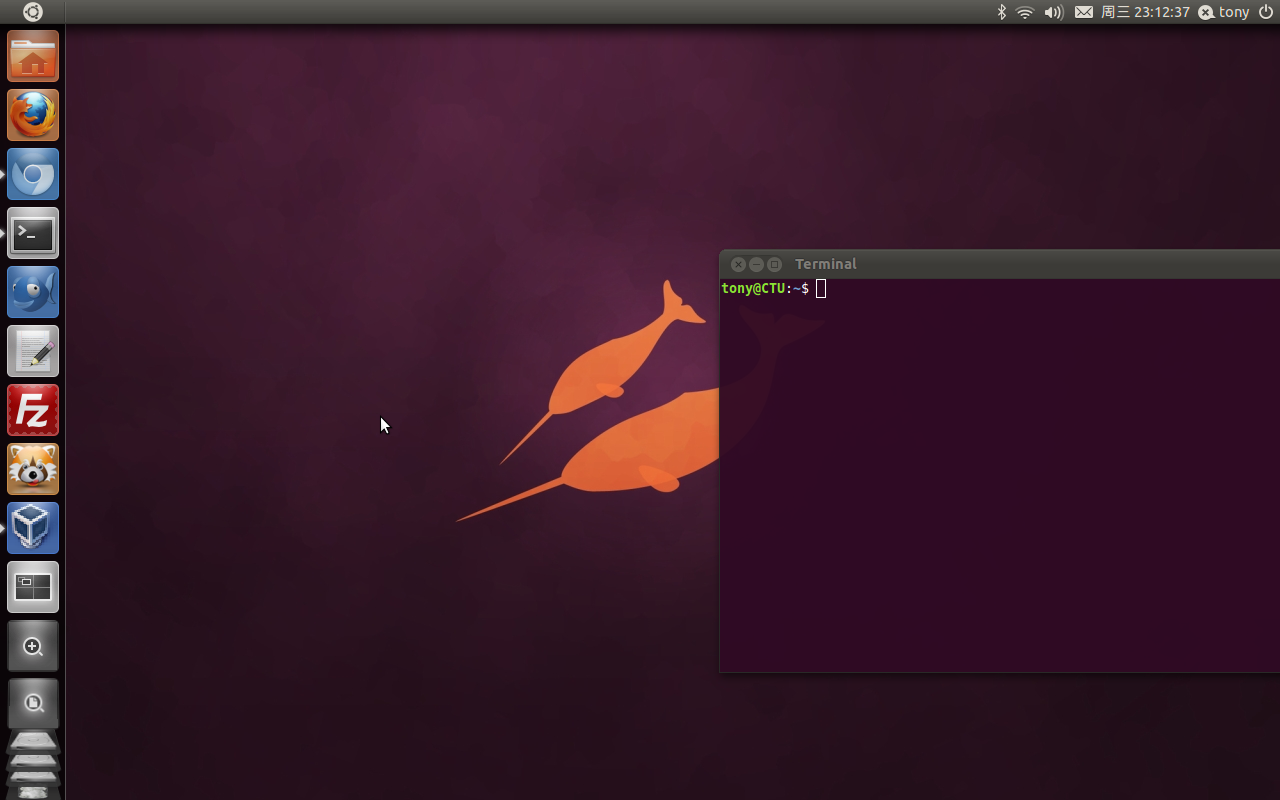Select the Terminal launcher icon

pyautogui.click(x=33, y=233)
